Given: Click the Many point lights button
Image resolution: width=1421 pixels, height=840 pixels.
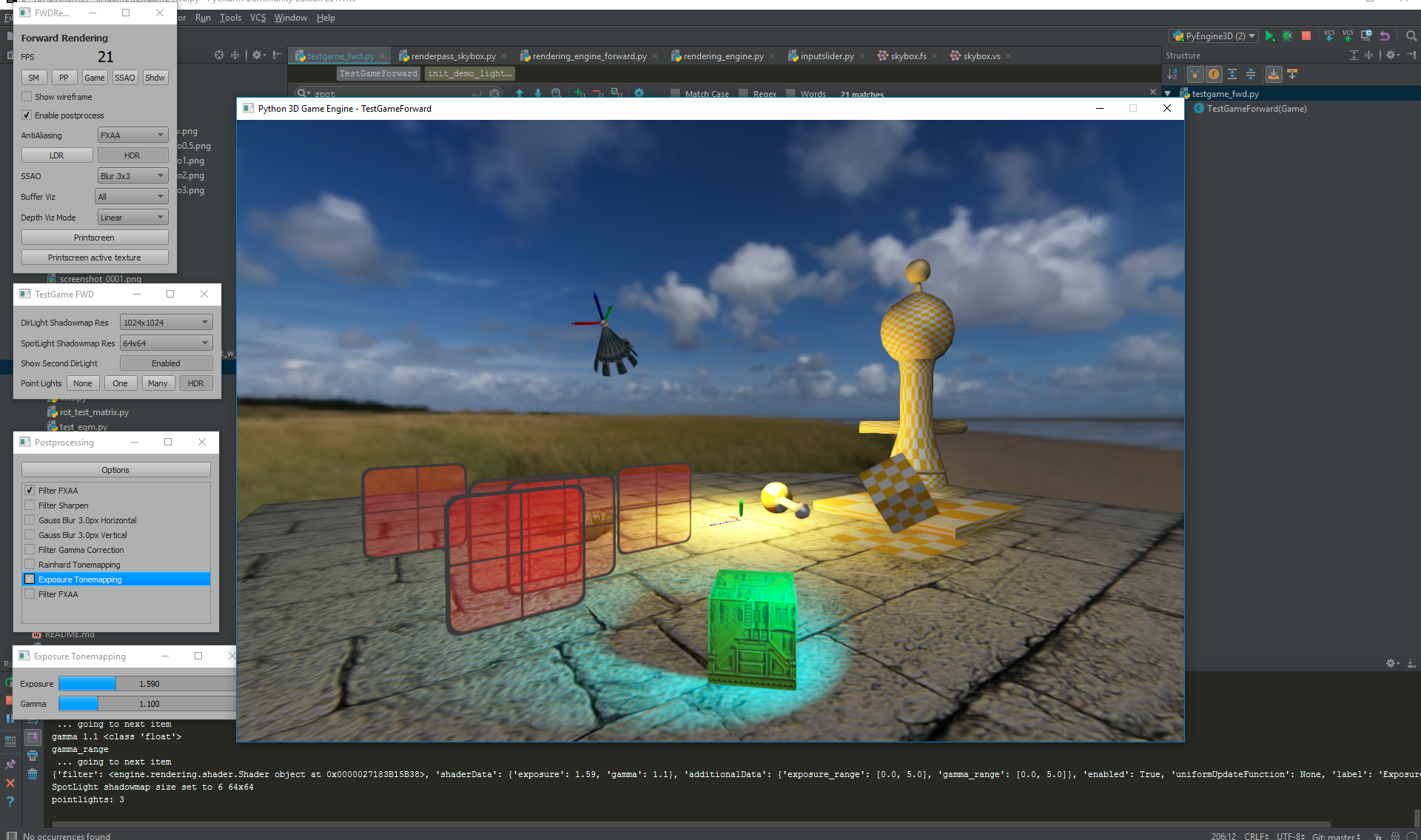Looking at the screenshot, I should click(158, 383).
